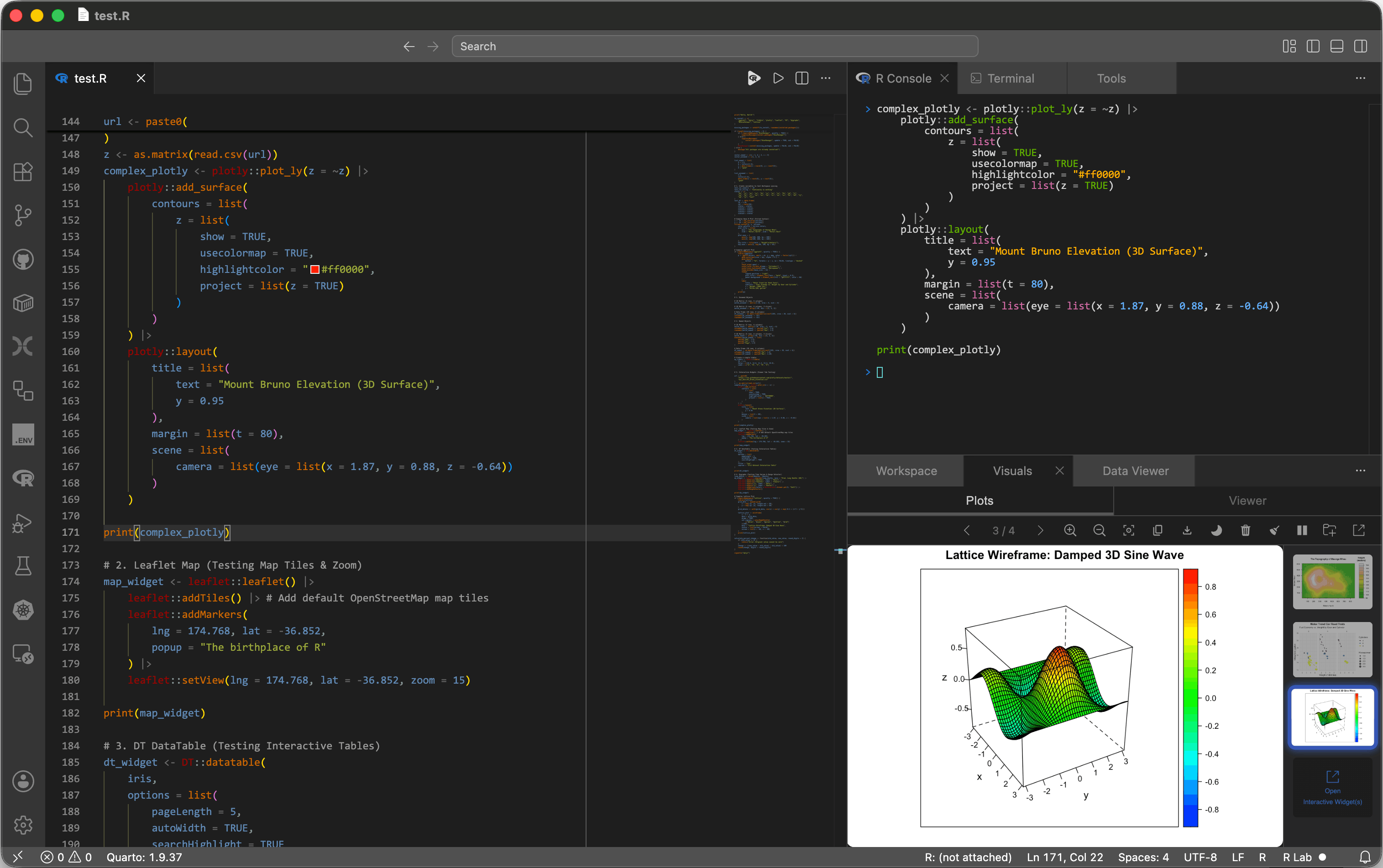Toggle the secondary side bar
This screenshot has height=868, width=1383.
[1361, 46]
